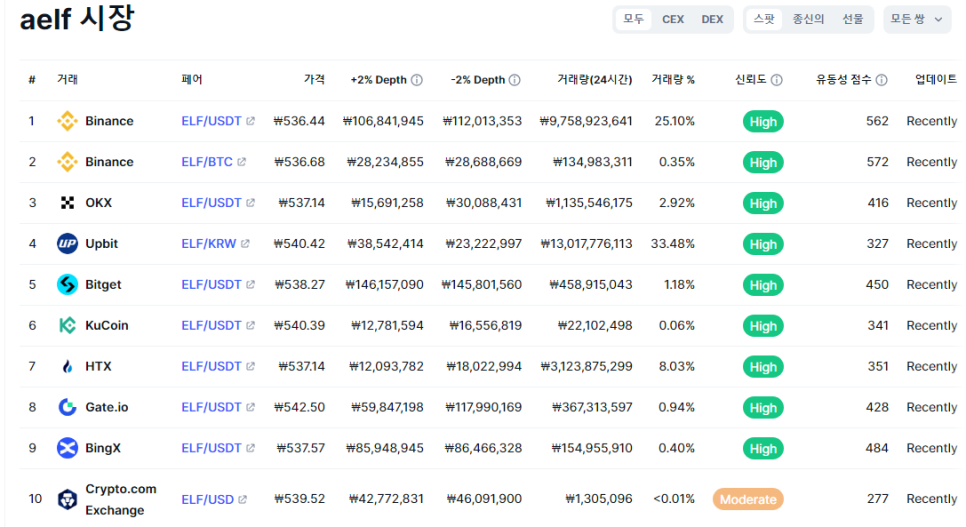Open the 모든 쌍 pairs dropdown
This screenshot has width=966, height=527.
(917, 19)
